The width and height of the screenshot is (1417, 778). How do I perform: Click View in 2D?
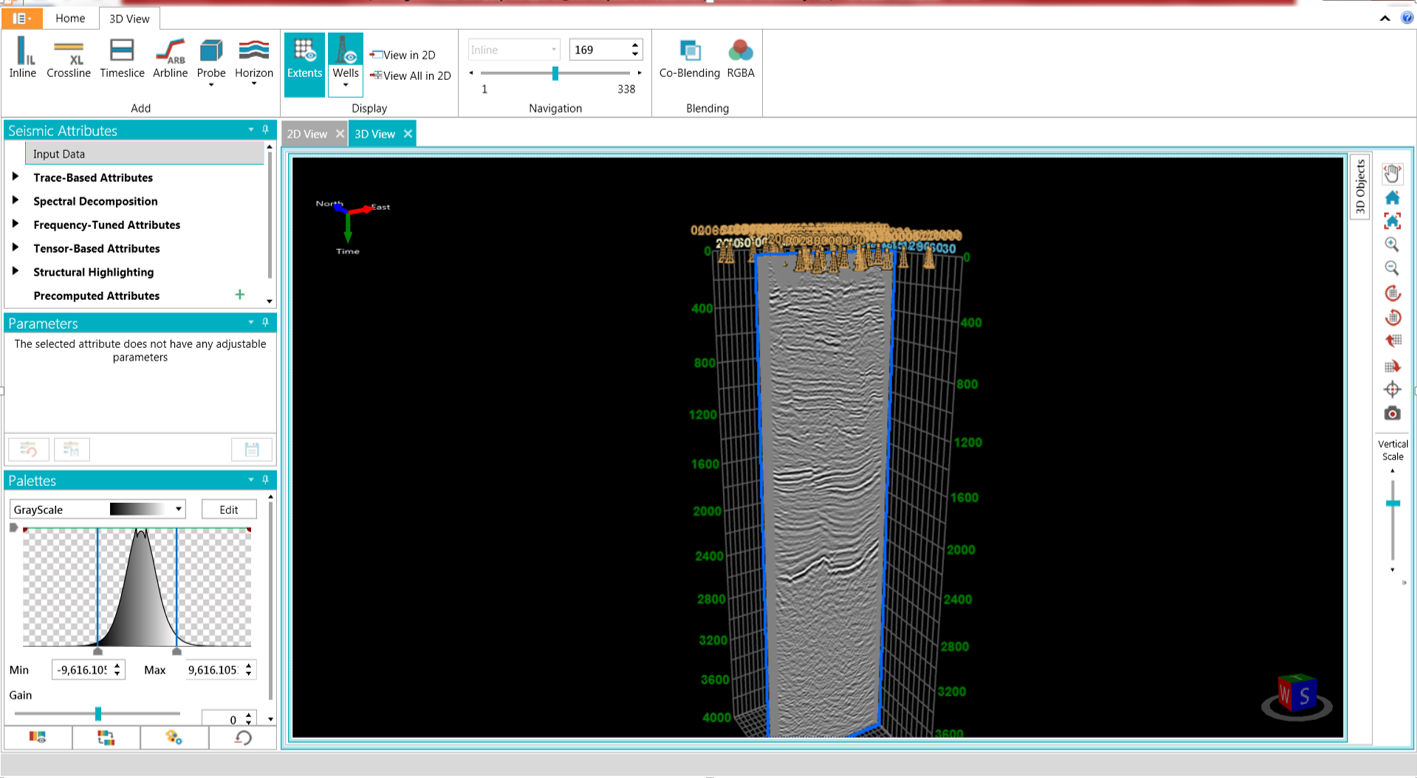tap(402, 55)
